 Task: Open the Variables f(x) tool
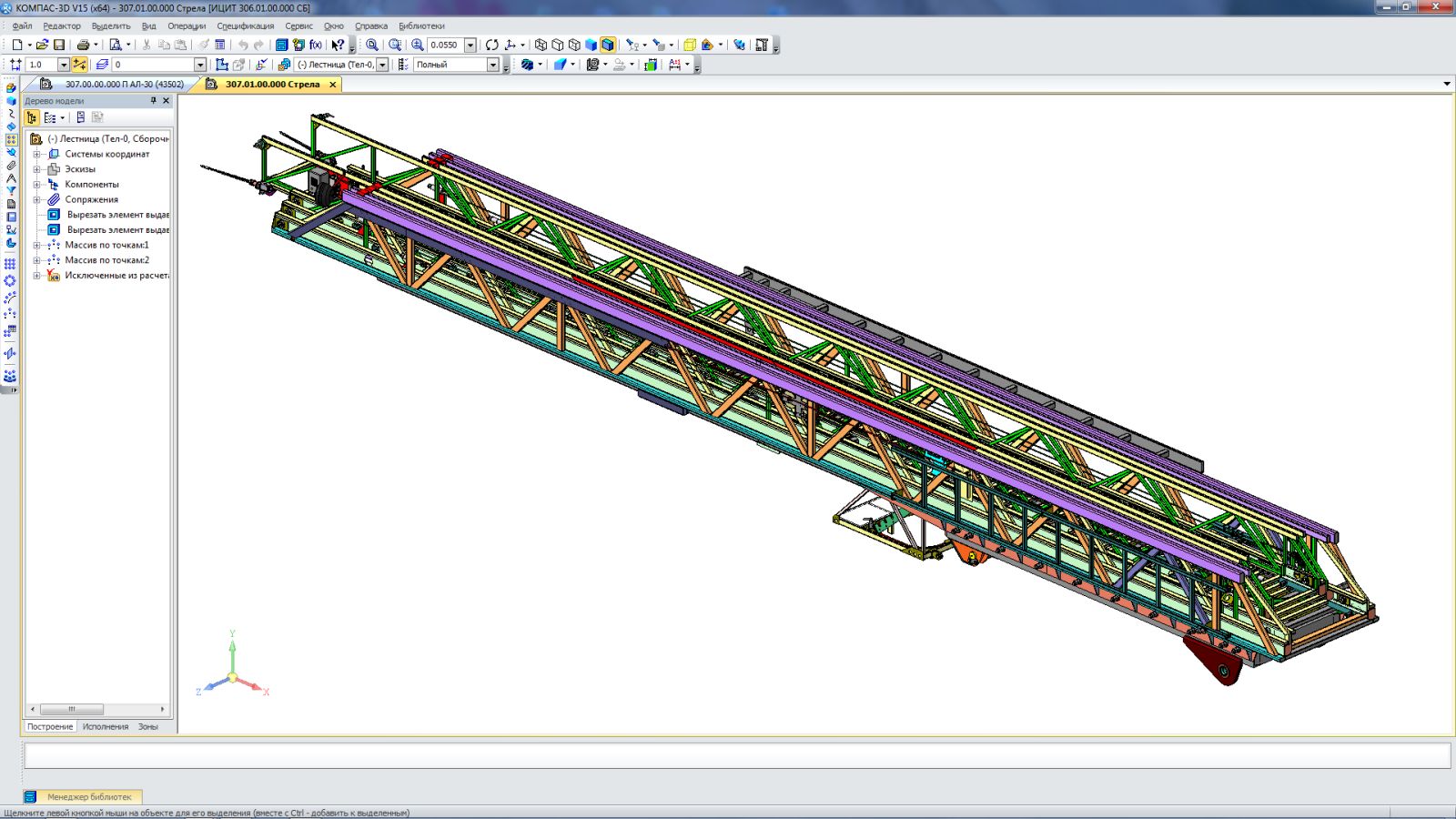click(x=316, y=45)
